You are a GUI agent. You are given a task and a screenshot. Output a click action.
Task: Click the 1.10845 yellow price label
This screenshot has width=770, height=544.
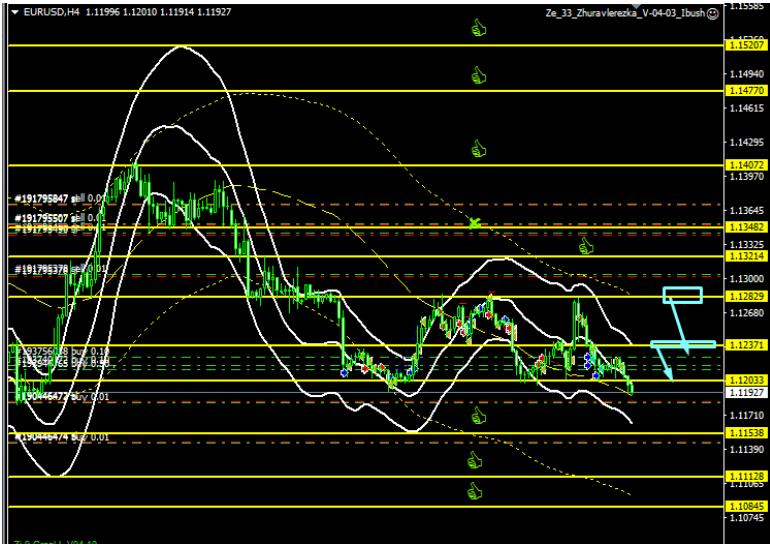(747, 506)
